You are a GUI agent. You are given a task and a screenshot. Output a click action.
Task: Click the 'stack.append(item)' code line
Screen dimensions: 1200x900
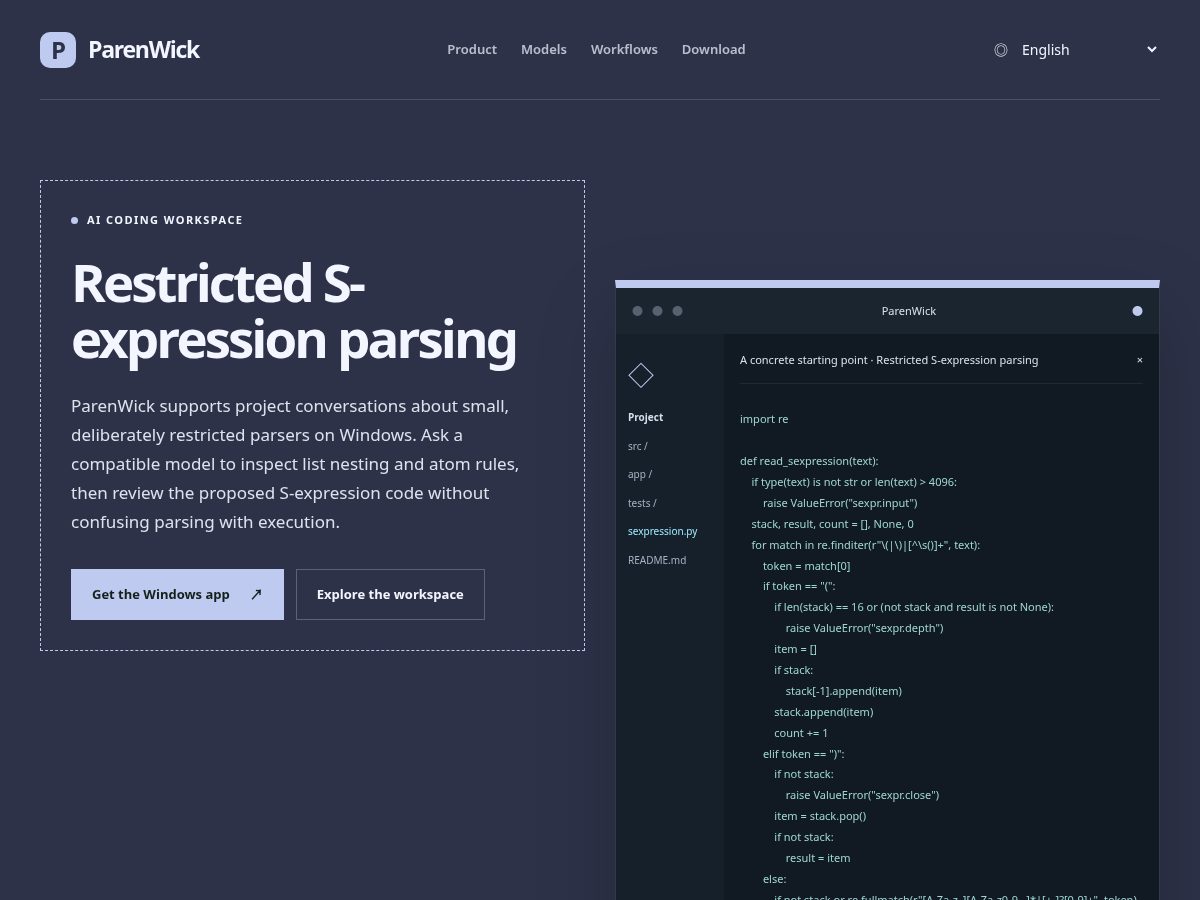tap(823, 712)
